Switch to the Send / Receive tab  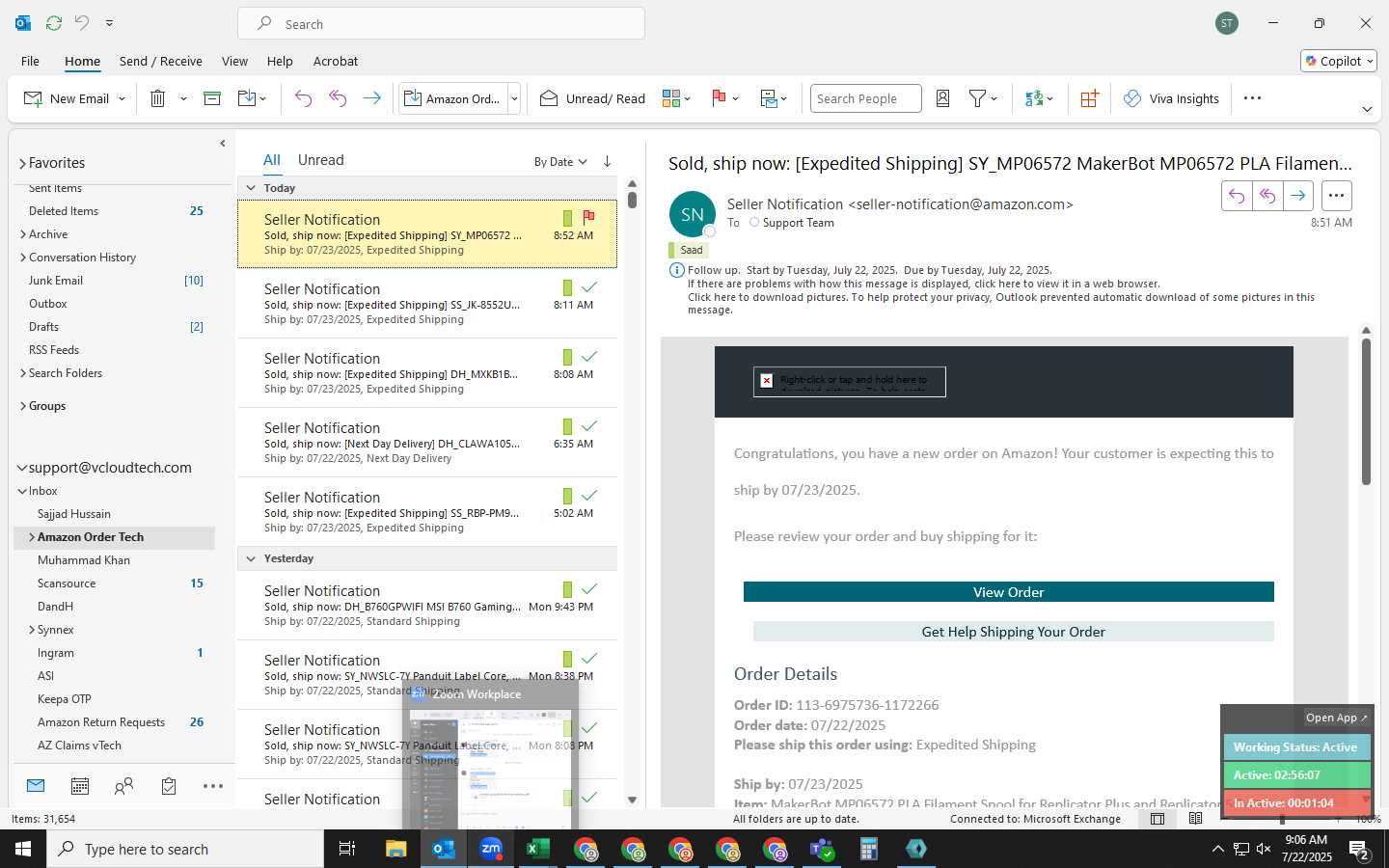(161, 61)
